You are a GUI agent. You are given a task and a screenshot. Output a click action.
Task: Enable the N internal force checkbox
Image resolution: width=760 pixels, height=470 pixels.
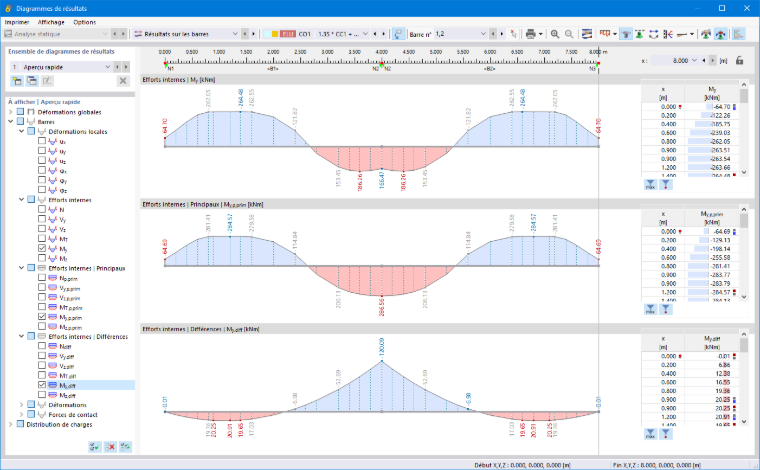click(42, 209)
